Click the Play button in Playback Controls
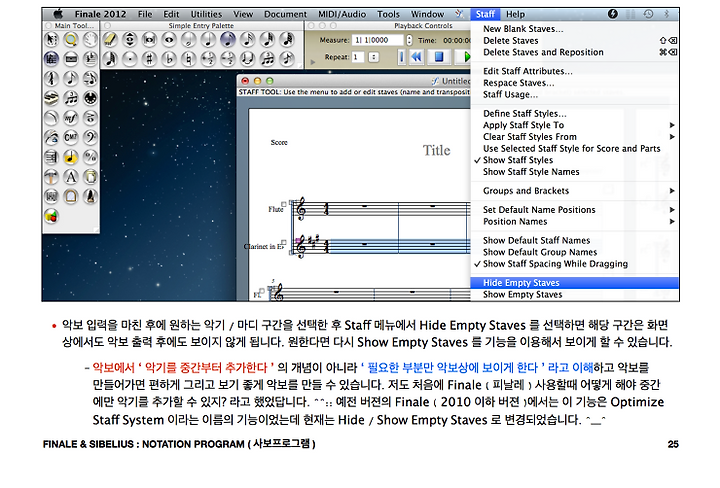Screen dimensions: 720x488 [463, 56]
